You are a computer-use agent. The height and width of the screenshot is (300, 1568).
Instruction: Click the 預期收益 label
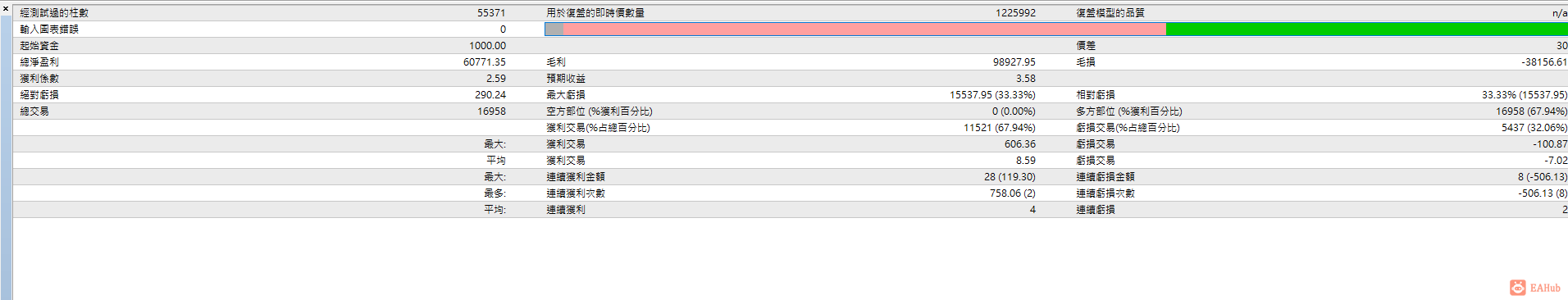point(566,79)
